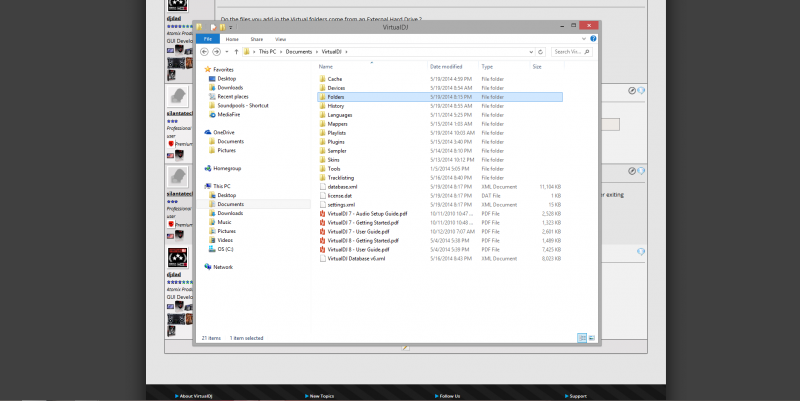The width and height of the screenshot is (800, 401).
Task: Select database.xml in the file list
Action: pyautogui.click(x=342, y=187)
